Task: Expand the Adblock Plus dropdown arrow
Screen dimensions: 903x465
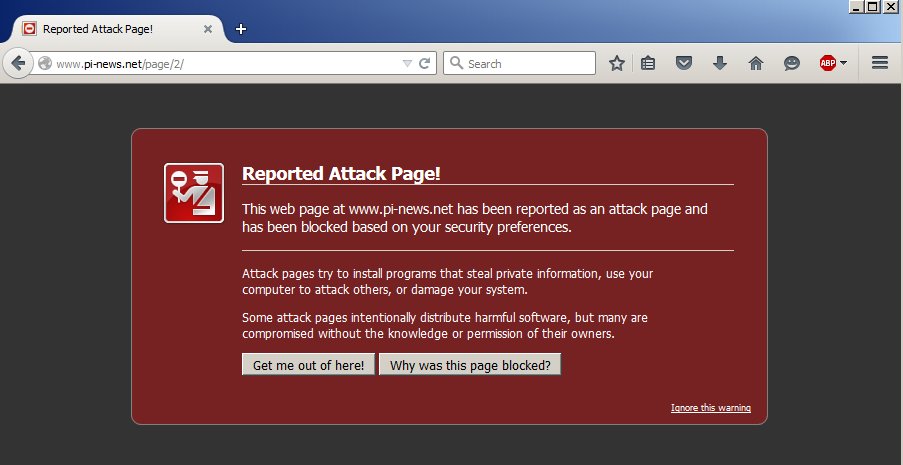Action: (844, 63)
